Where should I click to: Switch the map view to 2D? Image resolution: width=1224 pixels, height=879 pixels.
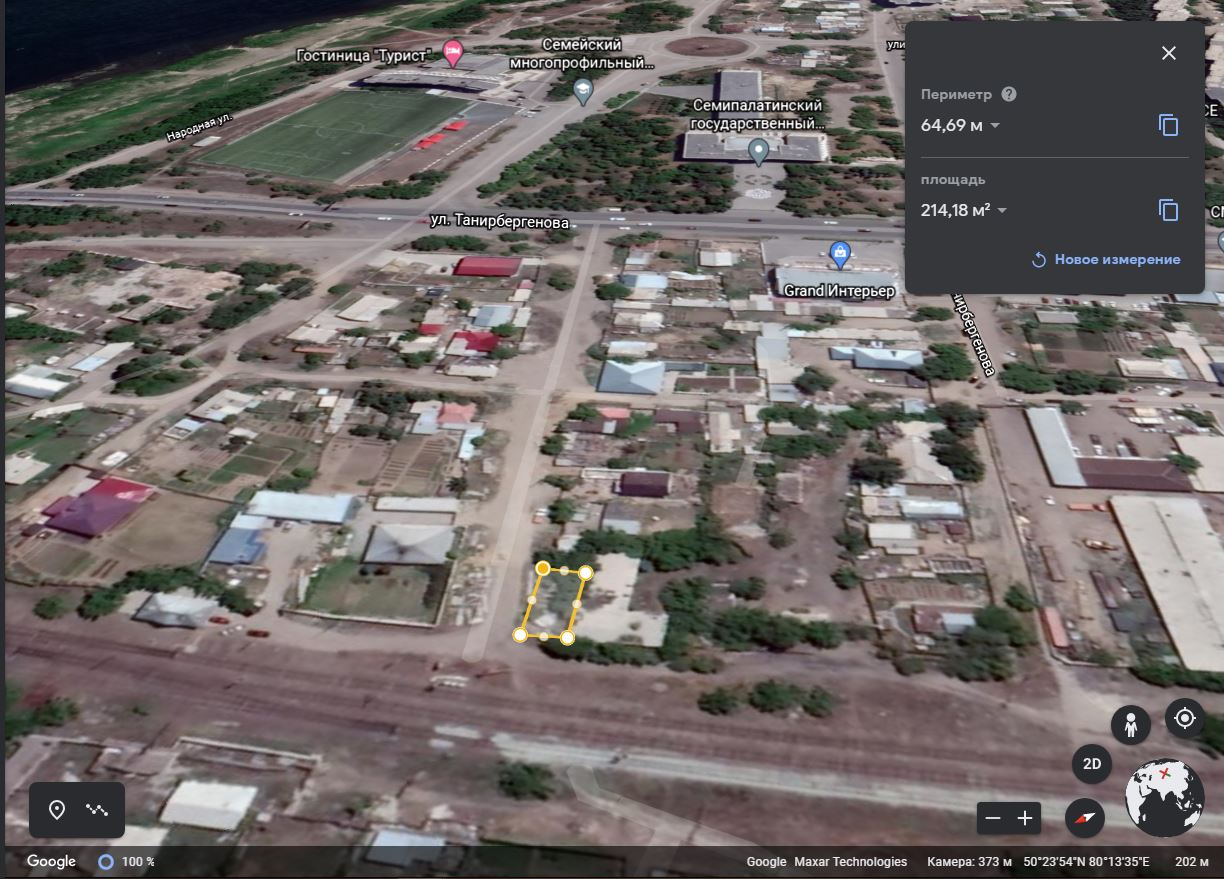tap(1092, 766)
